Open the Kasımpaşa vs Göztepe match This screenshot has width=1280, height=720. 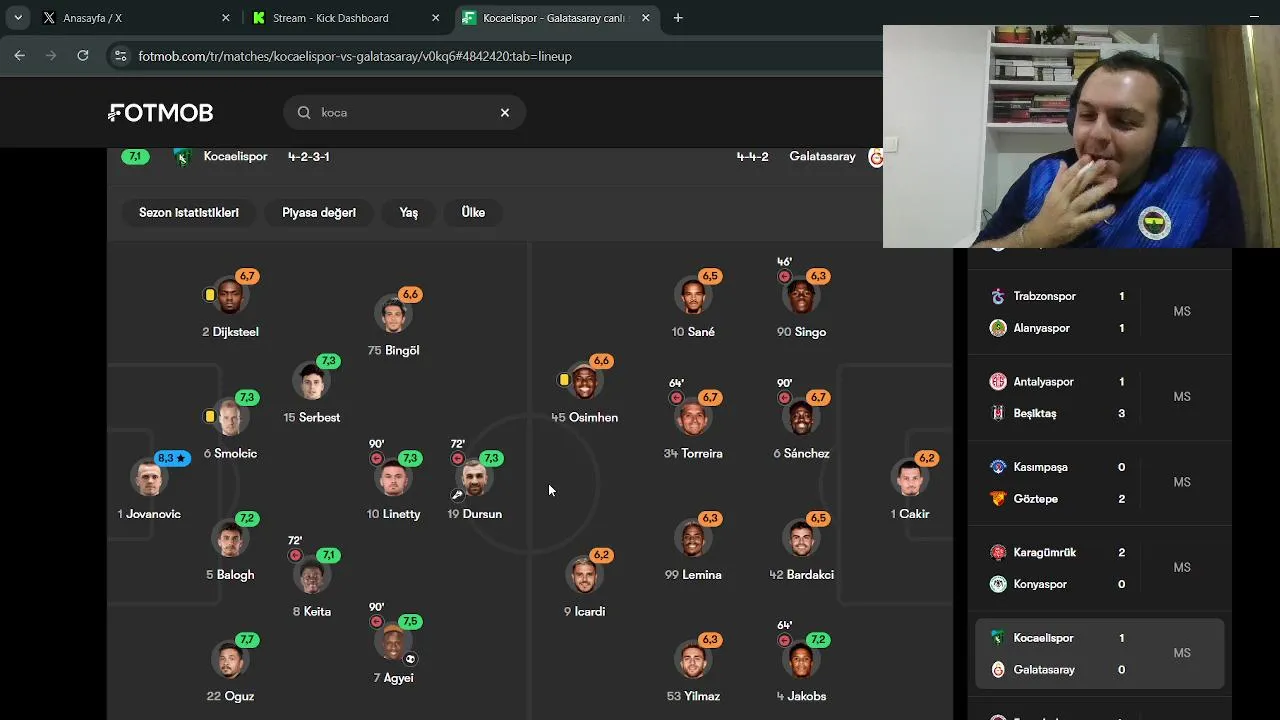(1100, 482)
